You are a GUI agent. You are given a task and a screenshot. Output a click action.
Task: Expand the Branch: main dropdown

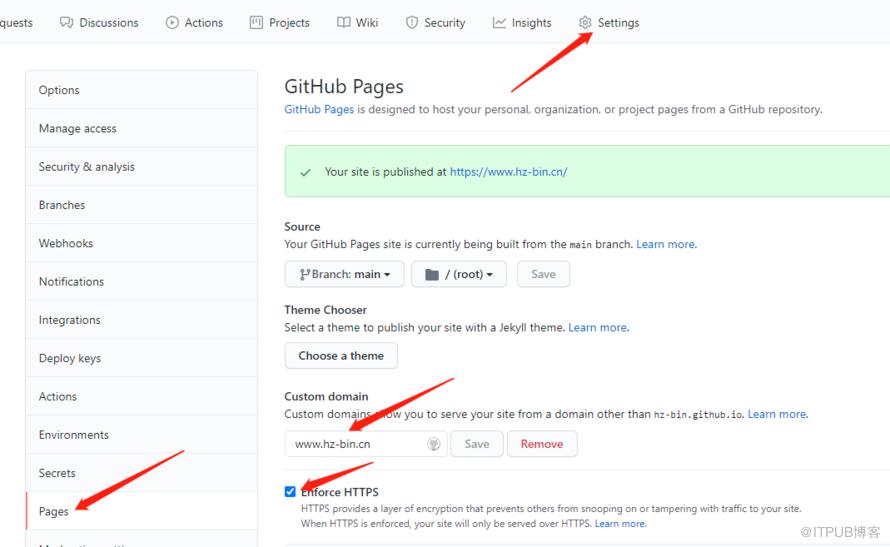click(x=345, y=274)
